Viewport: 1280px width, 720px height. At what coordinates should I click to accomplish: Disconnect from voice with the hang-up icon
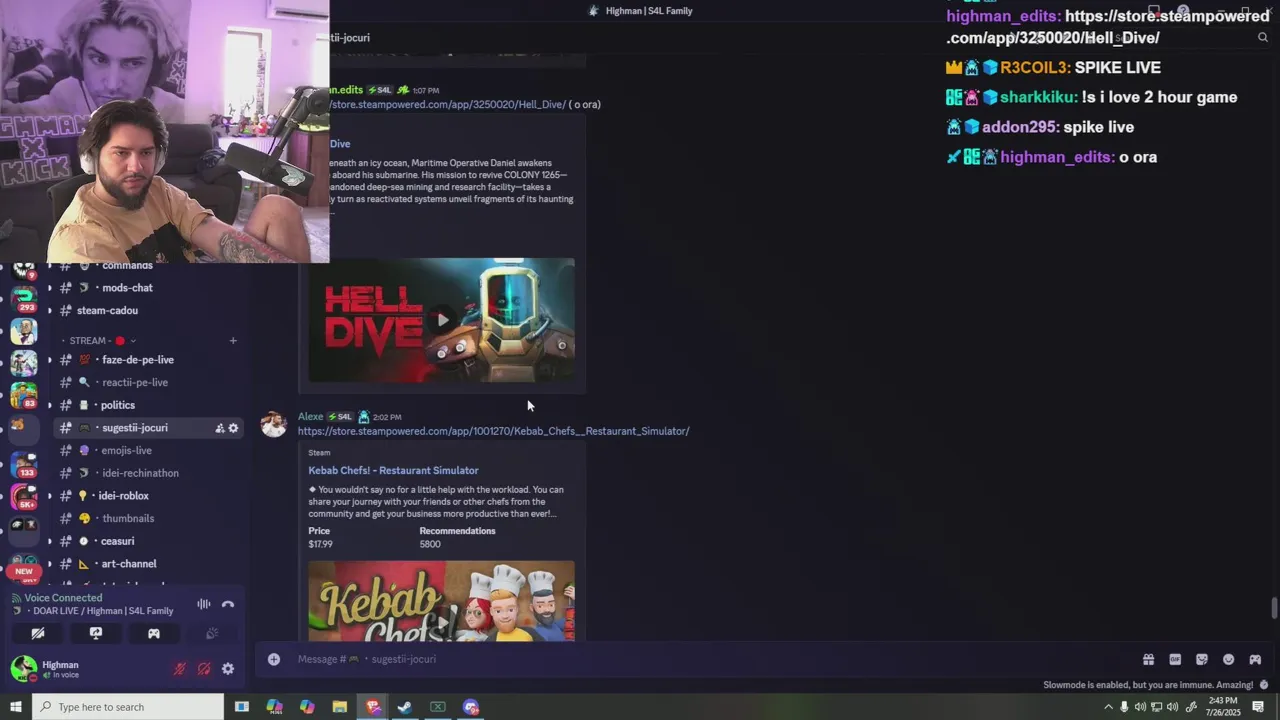point(228,604)
